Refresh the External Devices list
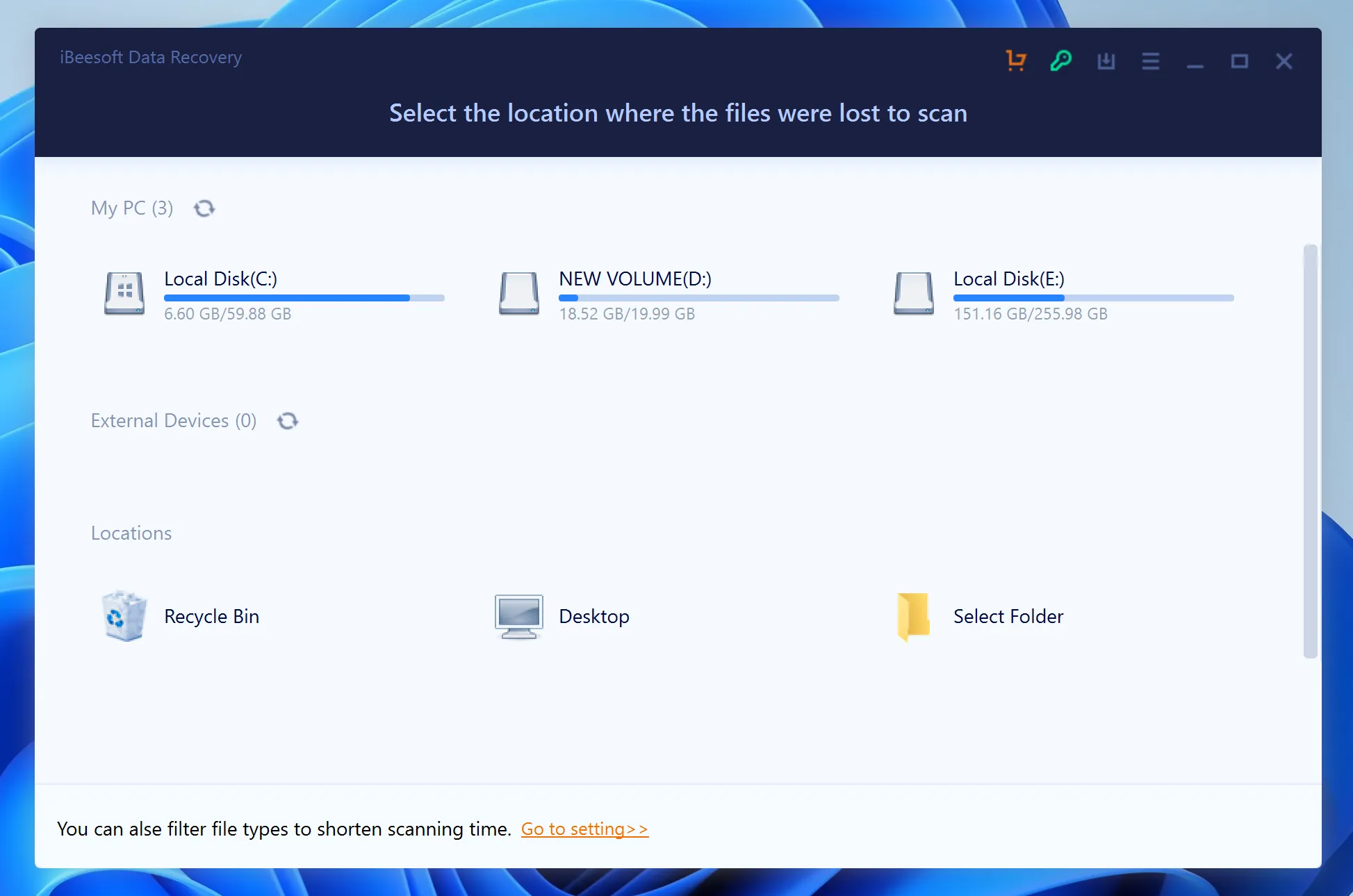 (288, 421)
